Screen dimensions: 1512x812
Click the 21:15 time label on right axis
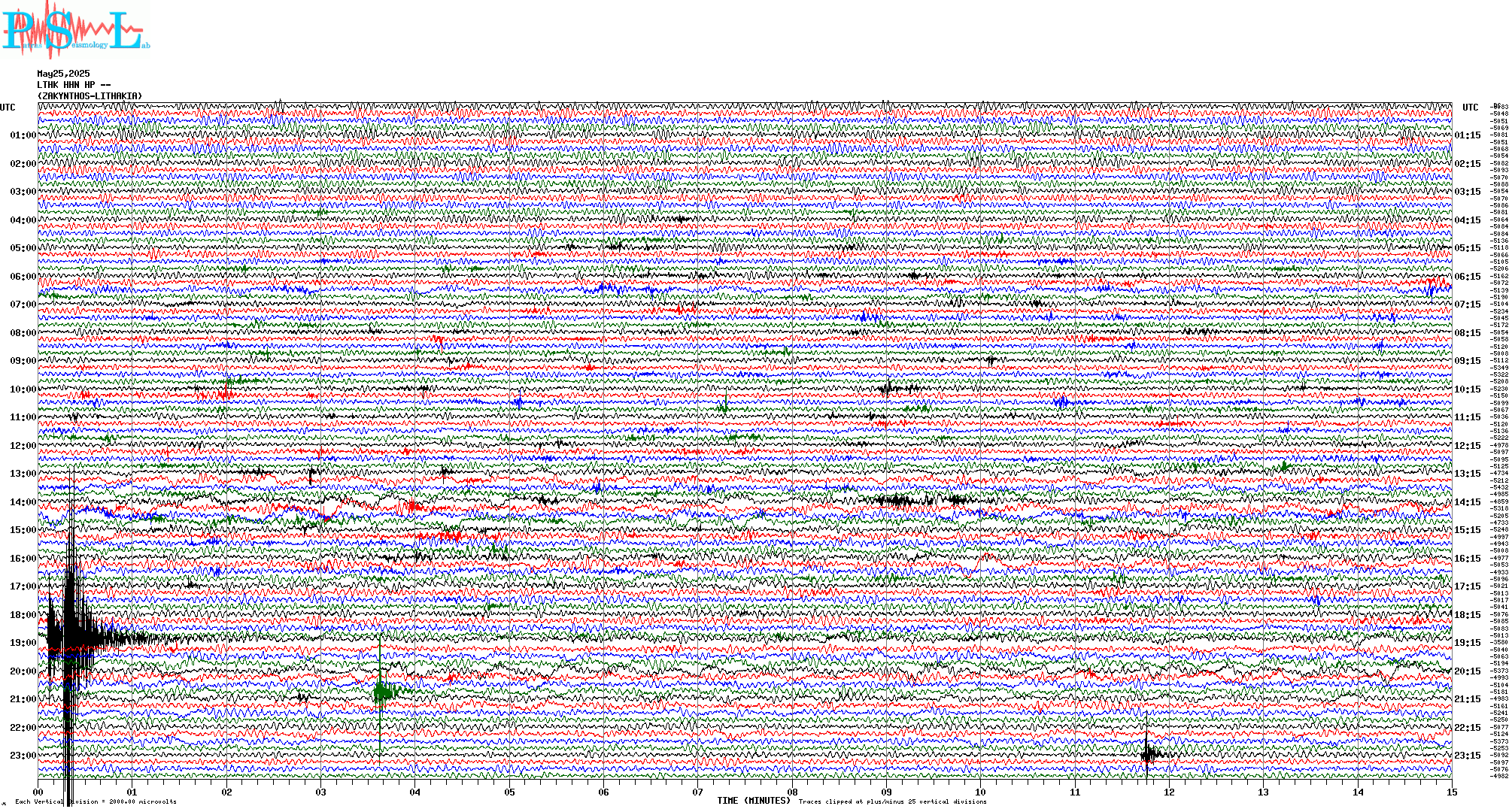coord(1468,699)
